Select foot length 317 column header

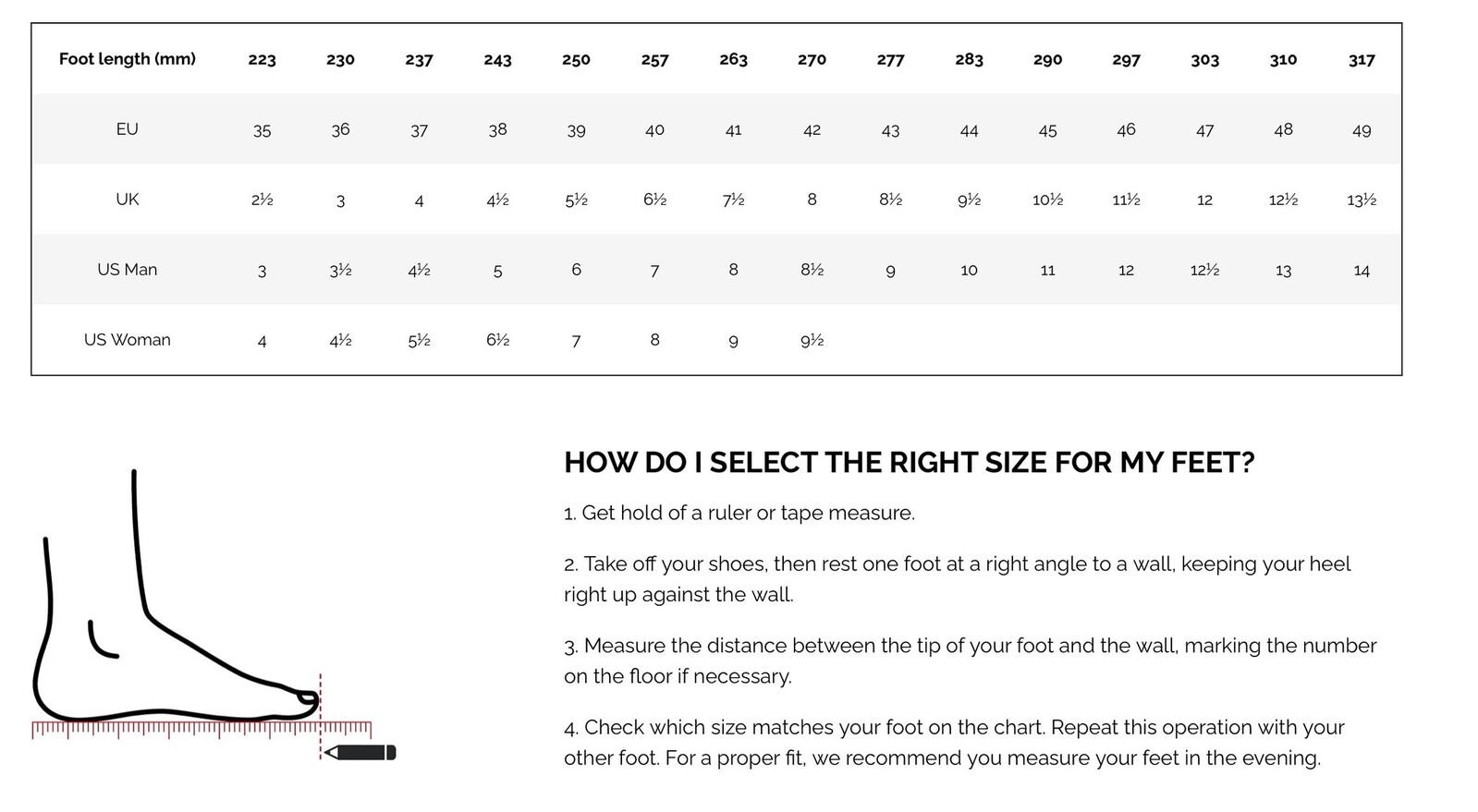tap(1362, 59)
